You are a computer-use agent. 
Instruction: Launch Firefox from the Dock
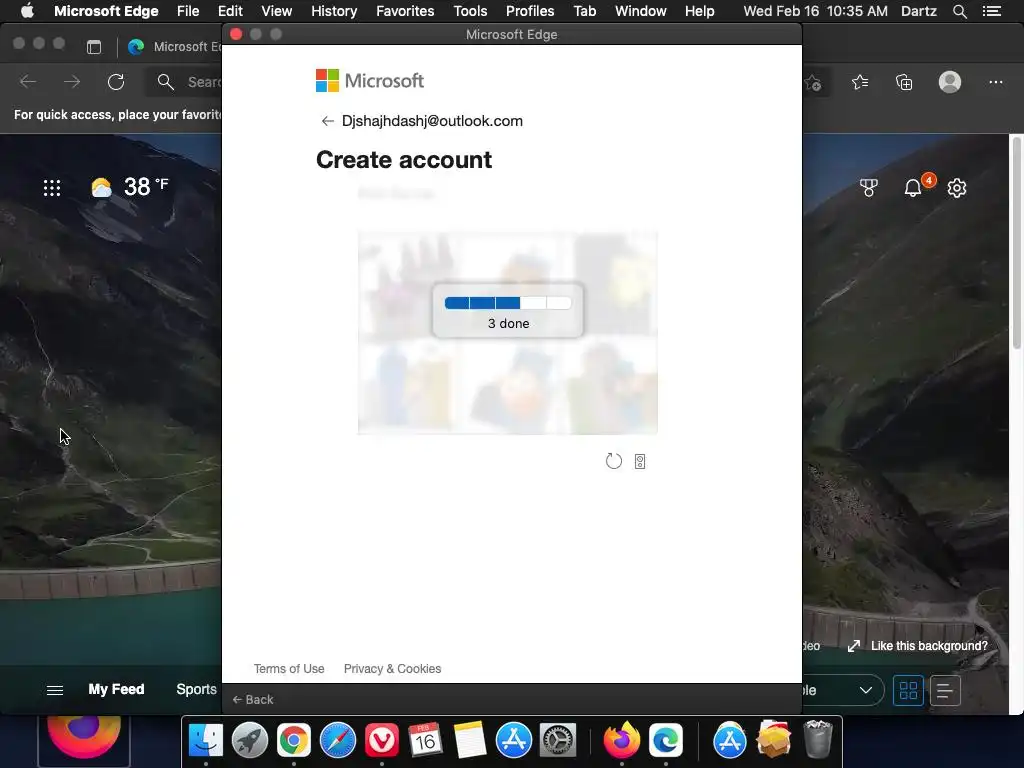pyautogui.click(x=621, y=740)
